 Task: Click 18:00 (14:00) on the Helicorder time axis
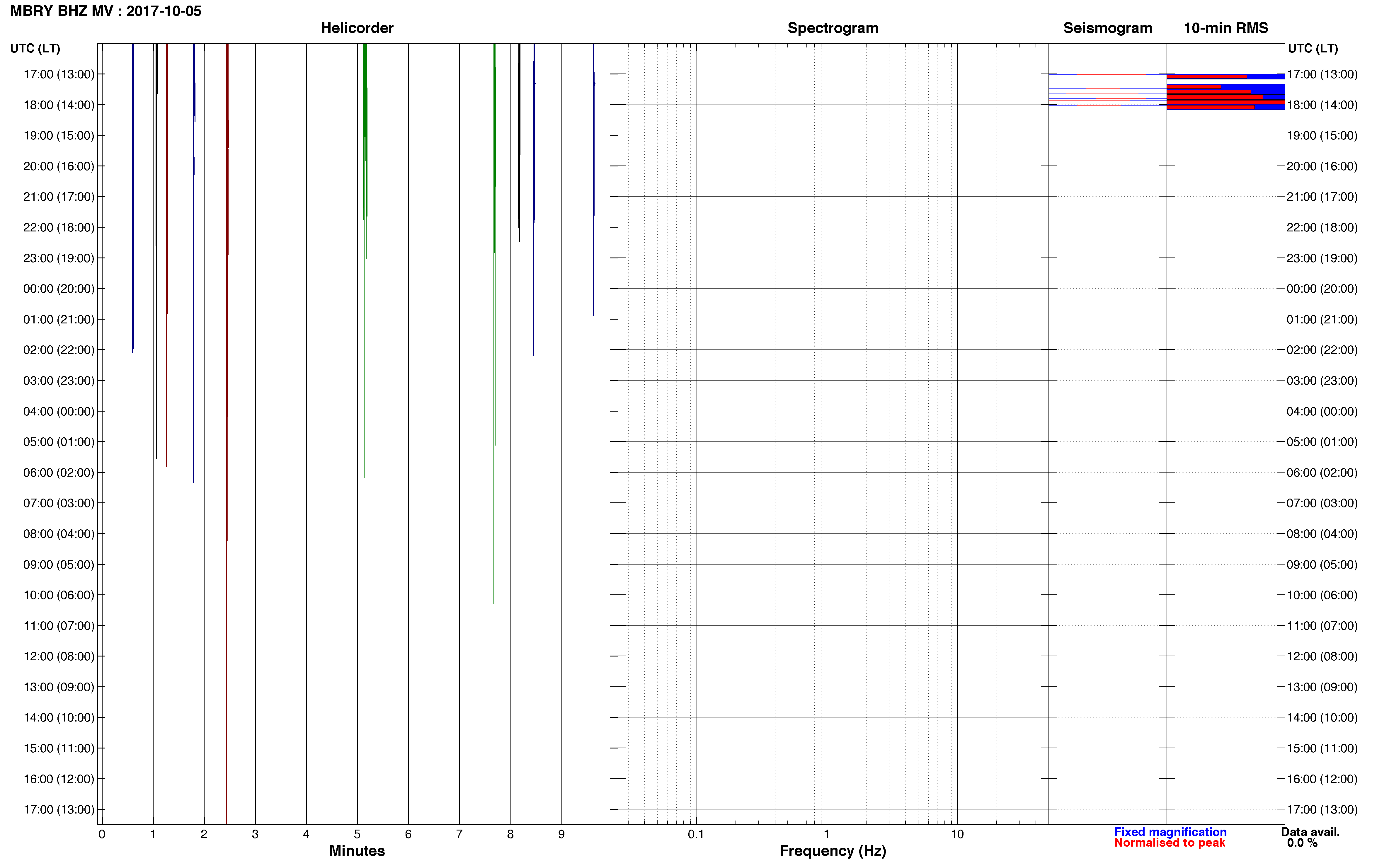click(x=59, y=105)
